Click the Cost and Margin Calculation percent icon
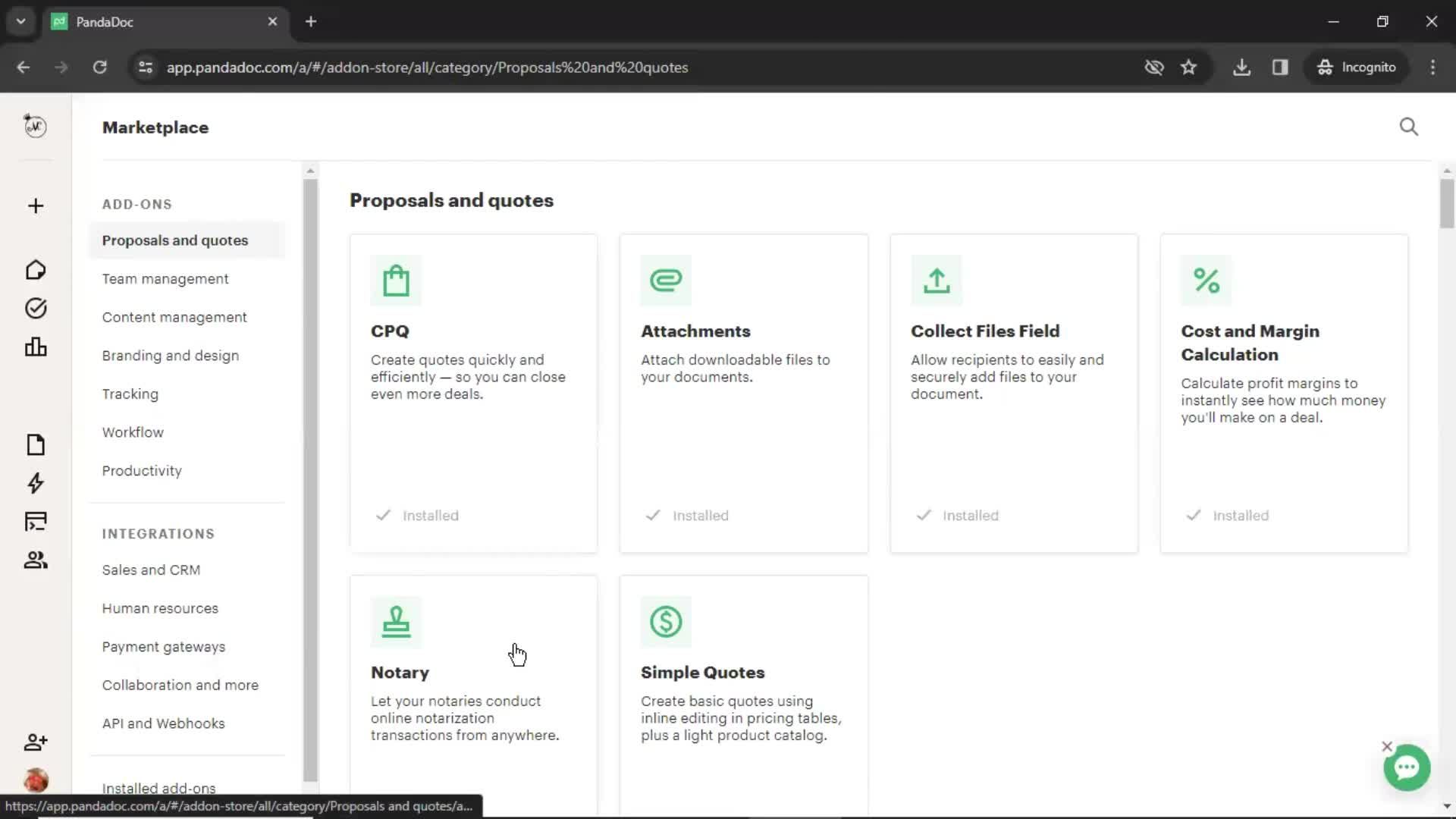1456x819 pixels. [1207, 280]
